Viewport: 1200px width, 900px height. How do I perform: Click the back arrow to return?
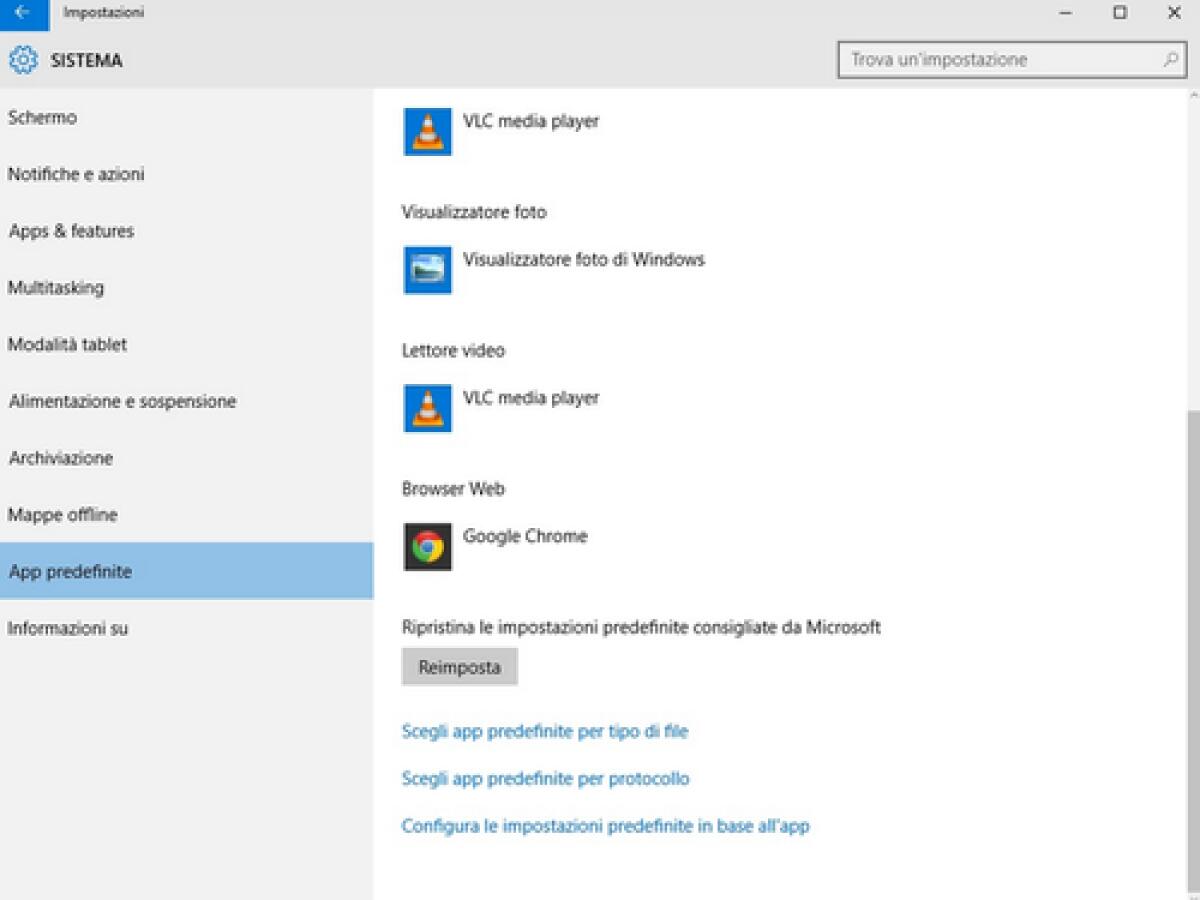pyautogui.click(x=20, y=15)
